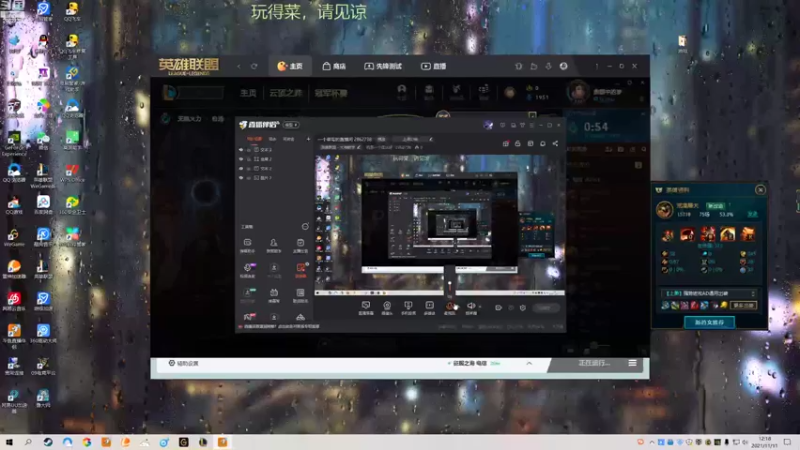Add a multimedia video source
The image size is (800, 450).
430,307
